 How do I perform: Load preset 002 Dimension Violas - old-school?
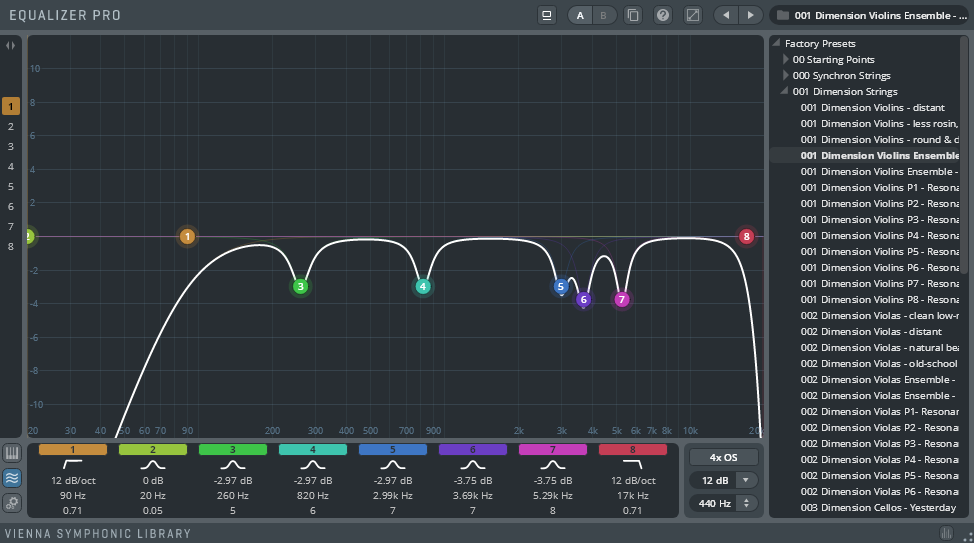point(879,363)
